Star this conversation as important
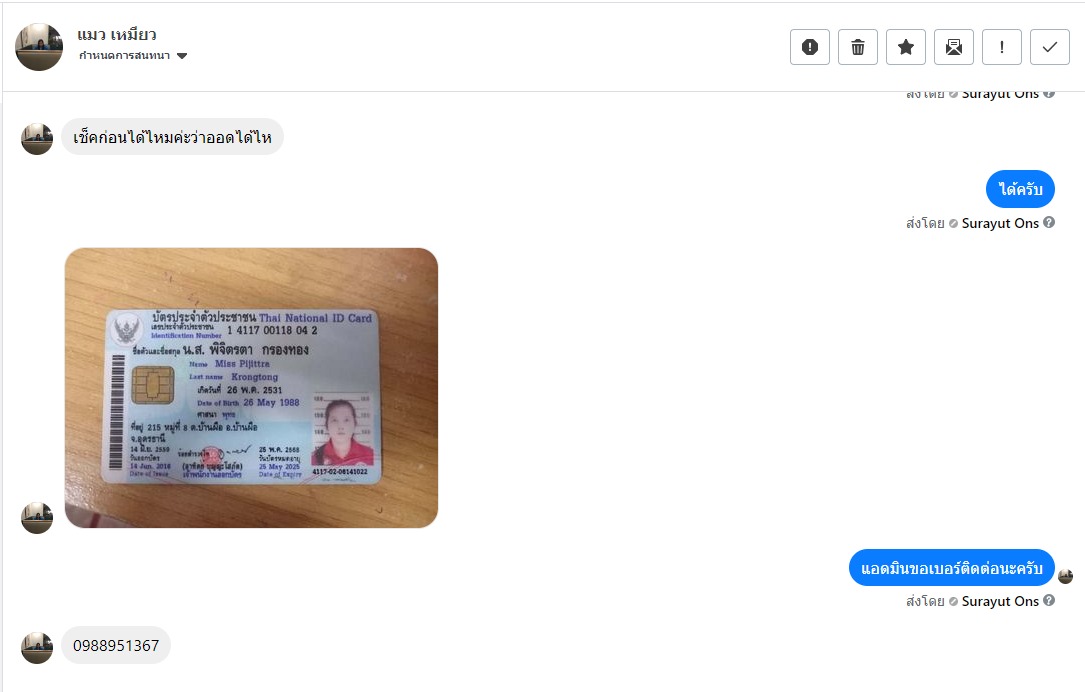Image resolution: width=1085 pixels, height=692 pixels. [x=906, y=47]
